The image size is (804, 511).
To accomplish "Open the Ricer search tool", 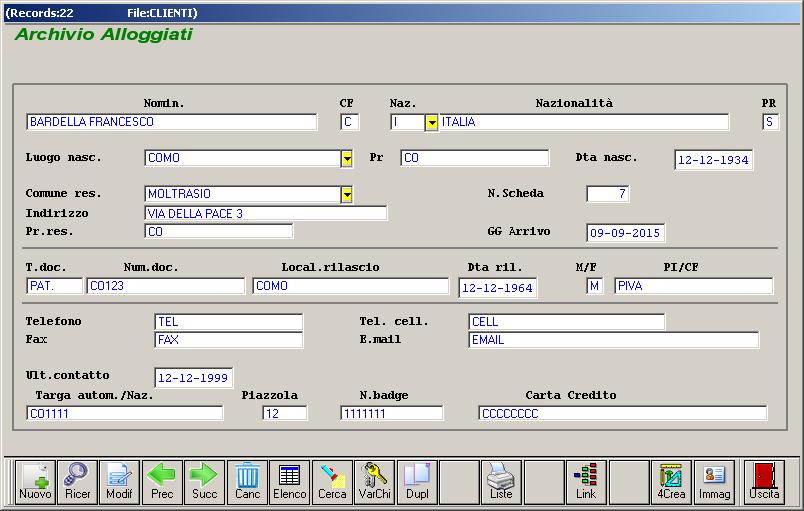I will (77, 482).
